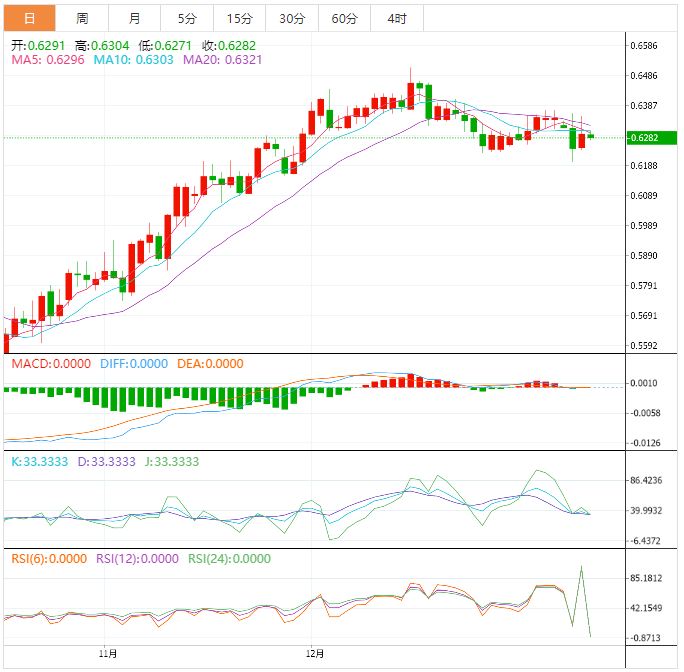Click the DEA indicator value
The height and width of the screenshot is (672, 684).
[x=210, y=364]
